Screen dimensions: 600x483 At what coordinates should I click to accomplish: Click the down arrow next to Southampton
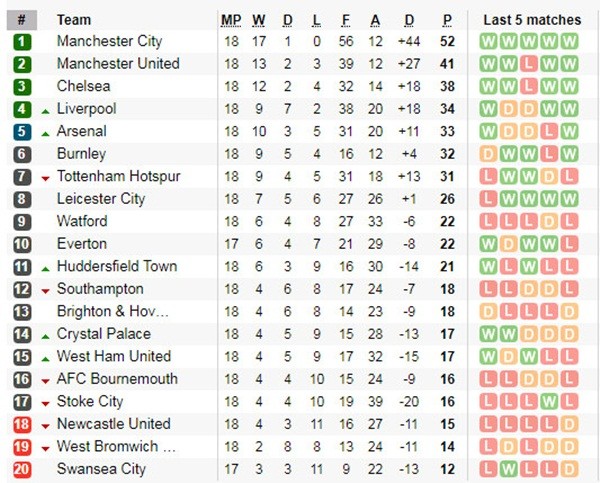[45, 290]
